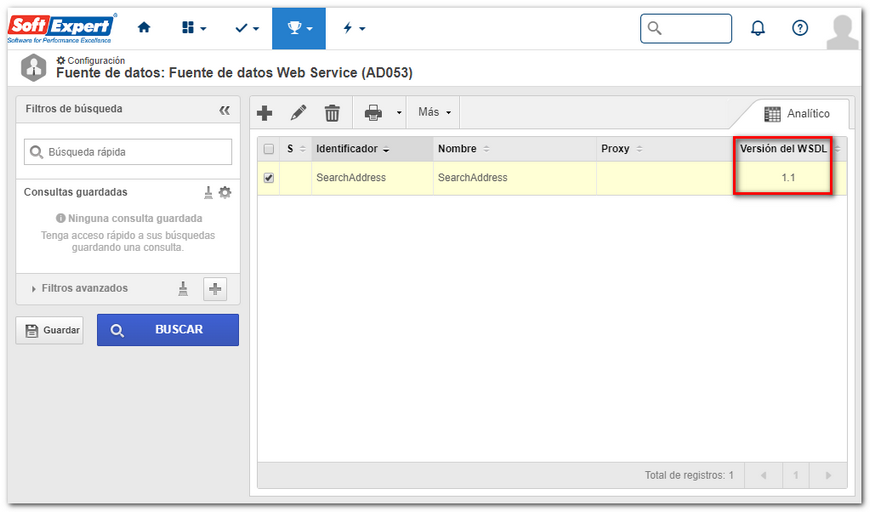Open the user profile avatar

pyautogui.click(x=842, y=31)
